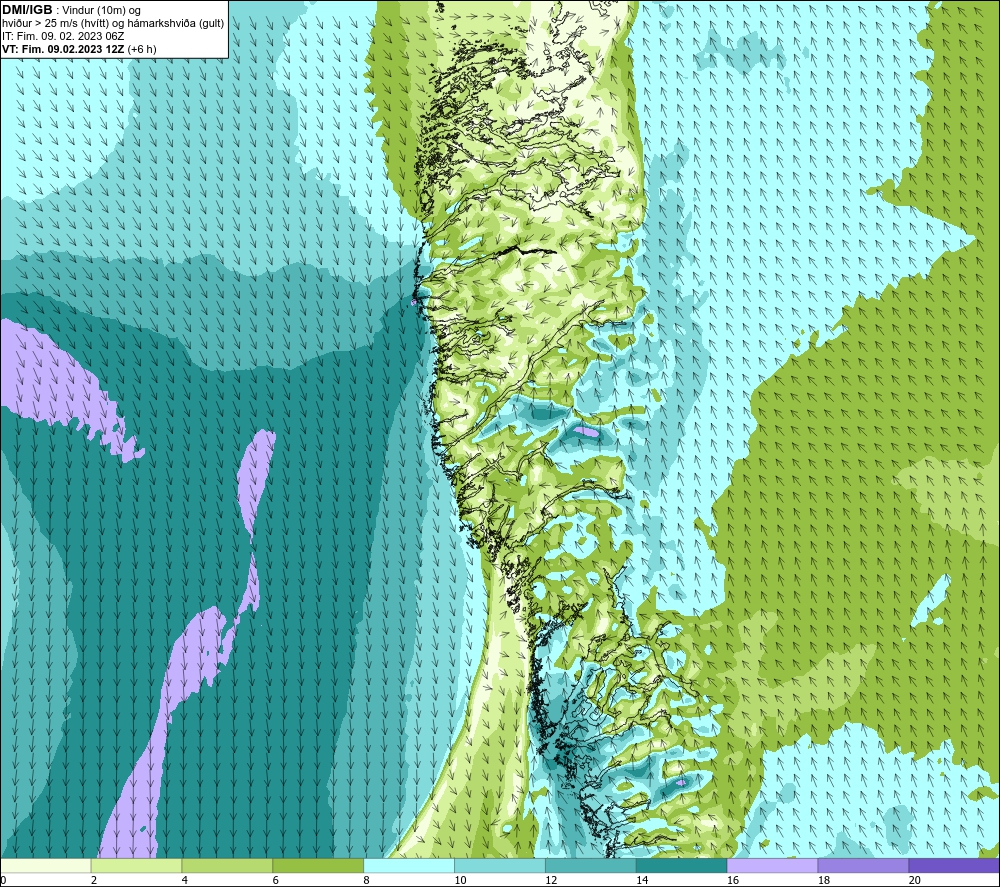Select the light cyan 8–10 m/s swatch
The height and width of the screenshot is (887, 1000).
[x=409, y=865]
